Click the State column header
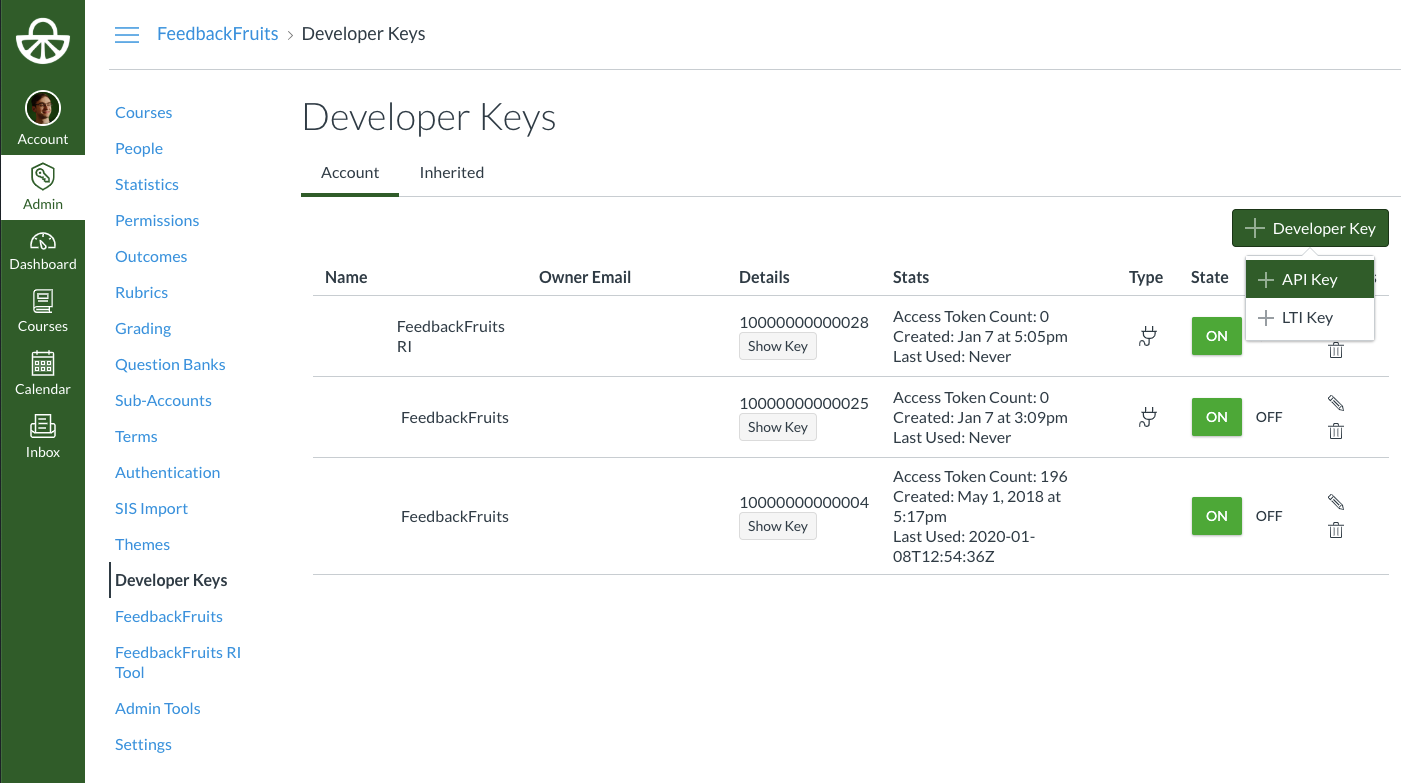This screenshot has height=783, width=1421. (1210, 277)
